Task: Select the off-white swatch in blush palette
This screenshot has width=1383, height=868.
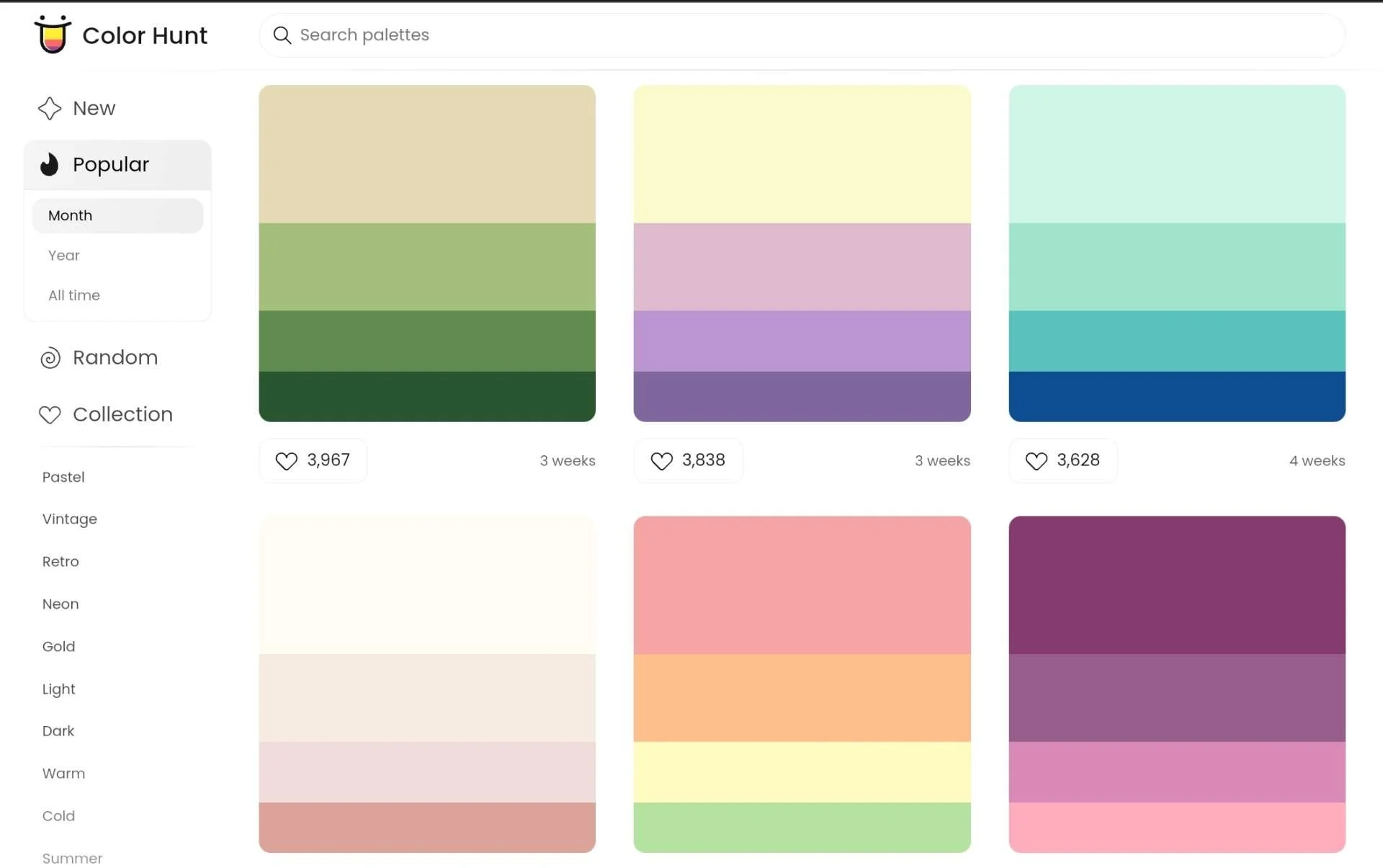Action: click(427, 585)
